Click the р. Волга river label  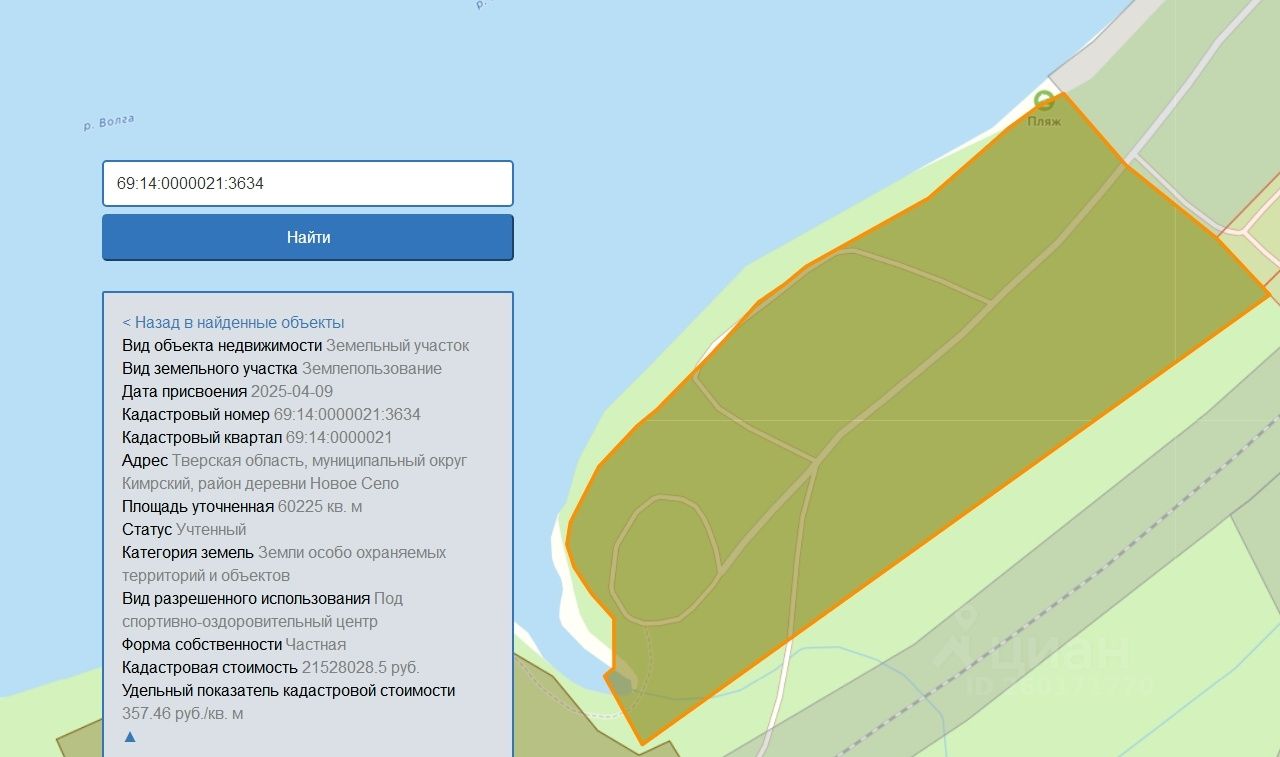click(x=109, y=124)
